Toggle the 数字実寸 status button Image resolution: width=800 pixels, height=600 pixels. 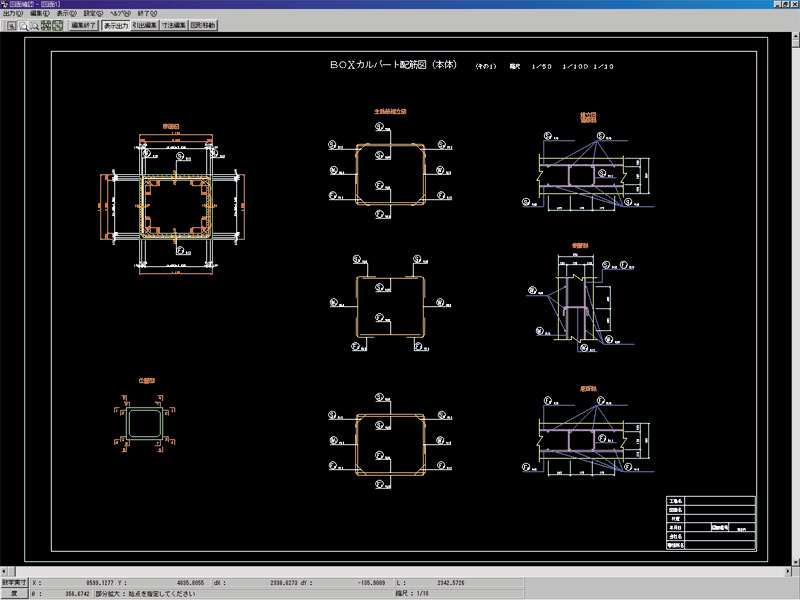[x=14, y=581]
